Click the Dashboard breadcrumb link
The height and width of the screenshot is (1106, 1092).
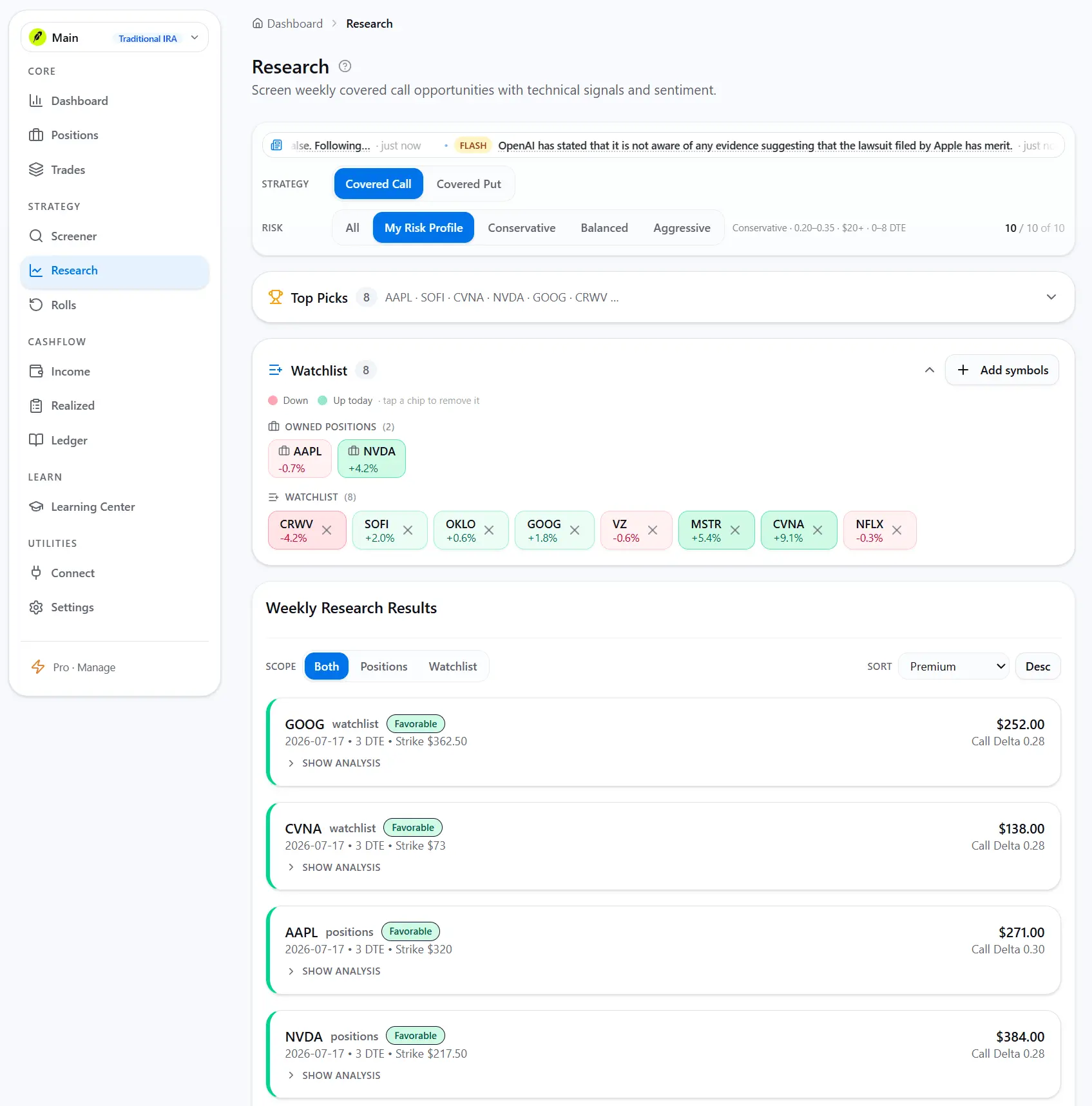click(x=287, y=23)
